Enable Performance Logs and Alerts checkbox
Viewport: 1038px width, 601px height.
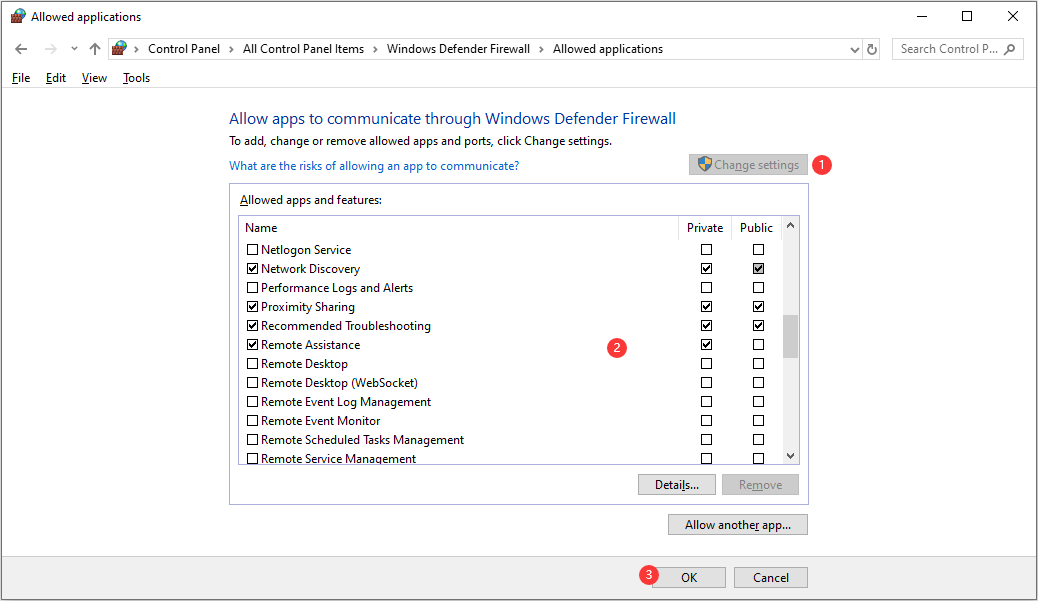252,288
